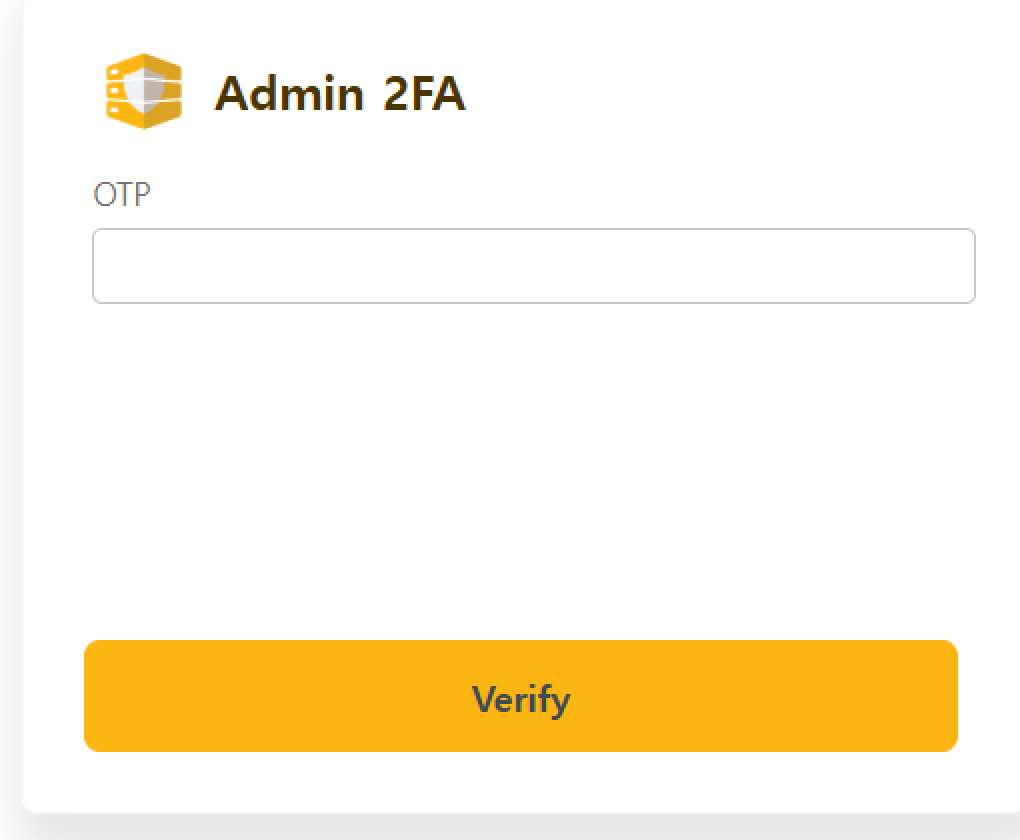Activate the text box under the OTP label
This screenshot has width=1020, height=840.
(533, 266)
